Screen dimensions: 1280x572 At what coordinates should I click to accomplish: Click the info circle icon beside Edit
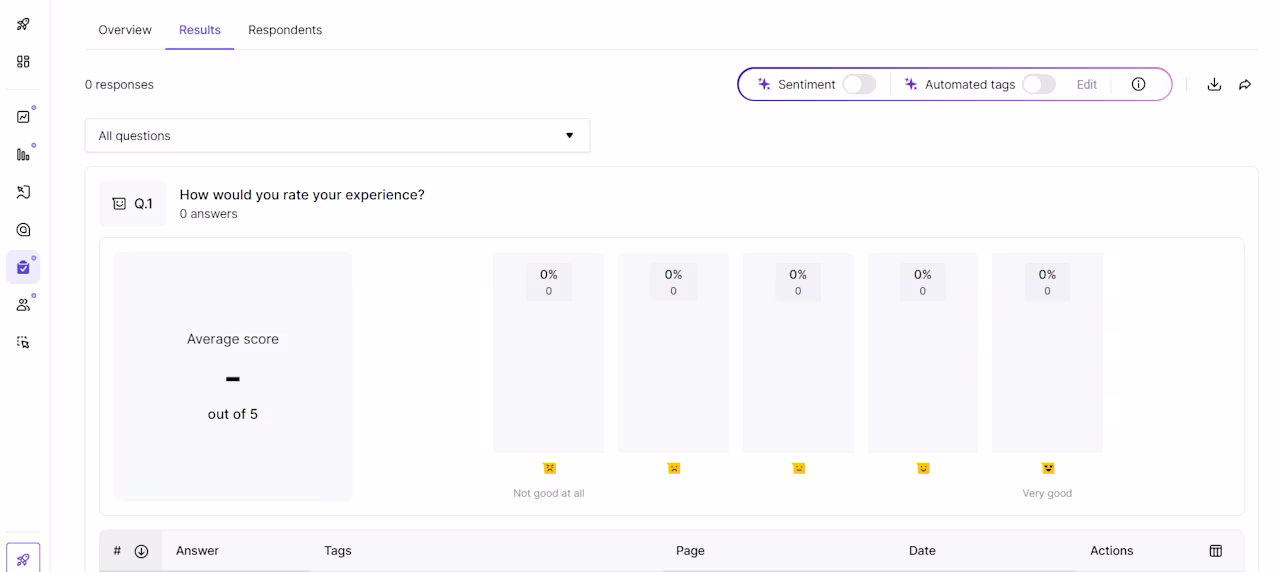(1138, 84)
